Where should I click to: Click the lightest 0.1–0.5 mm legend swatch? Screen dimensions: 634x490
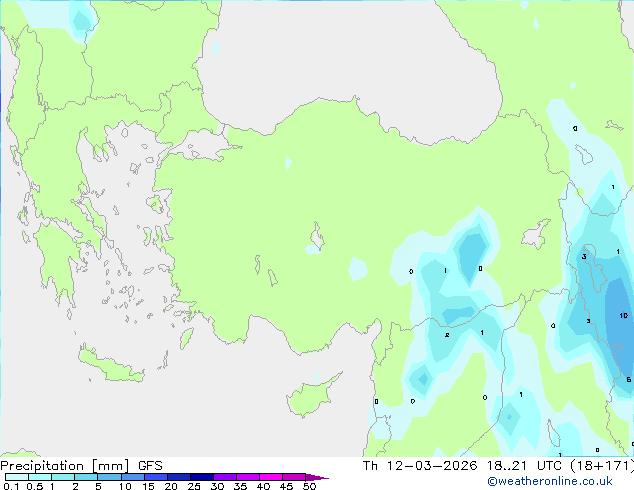pos(17,477)
